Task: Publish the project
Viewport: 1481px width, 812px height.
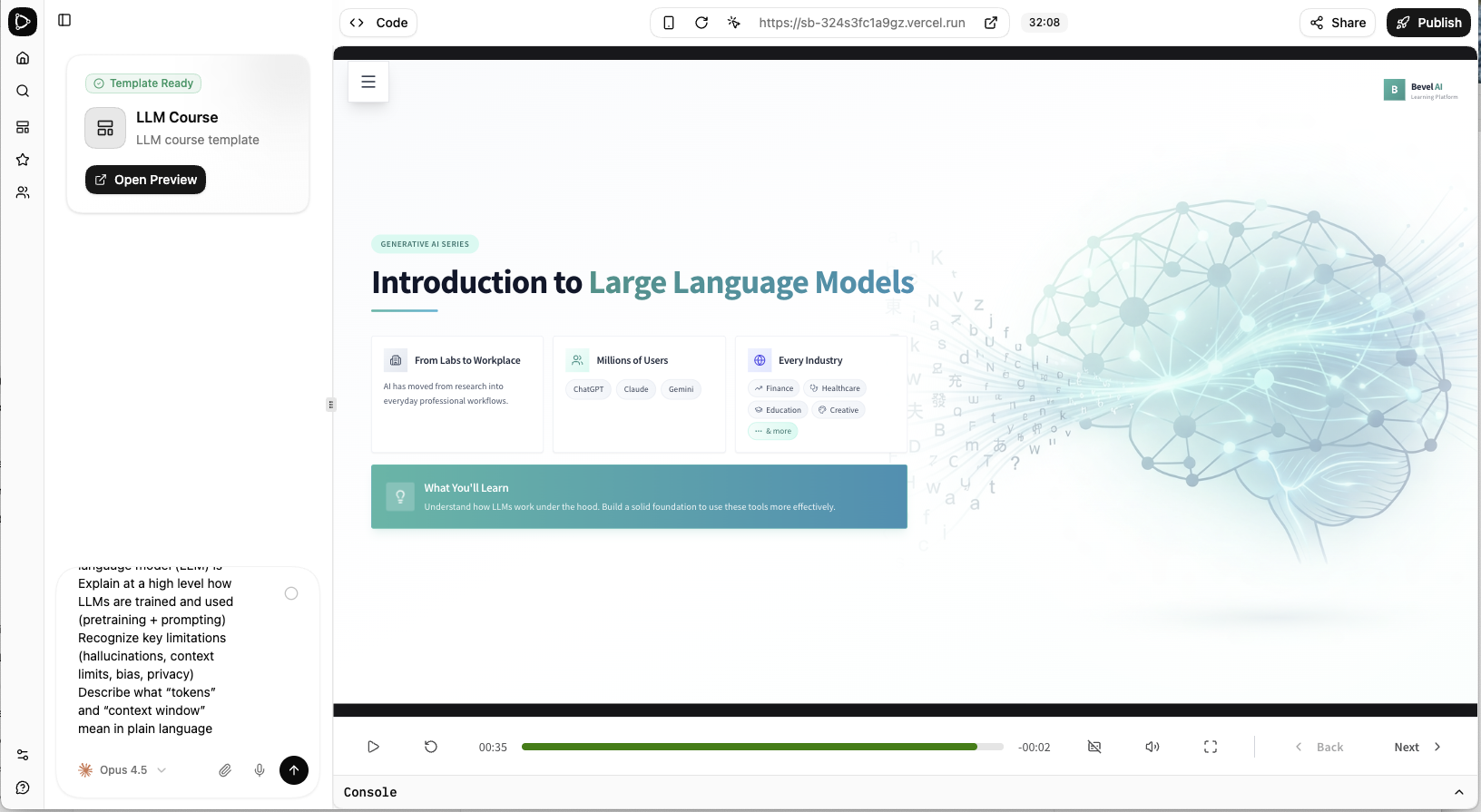Action: 1428,23
